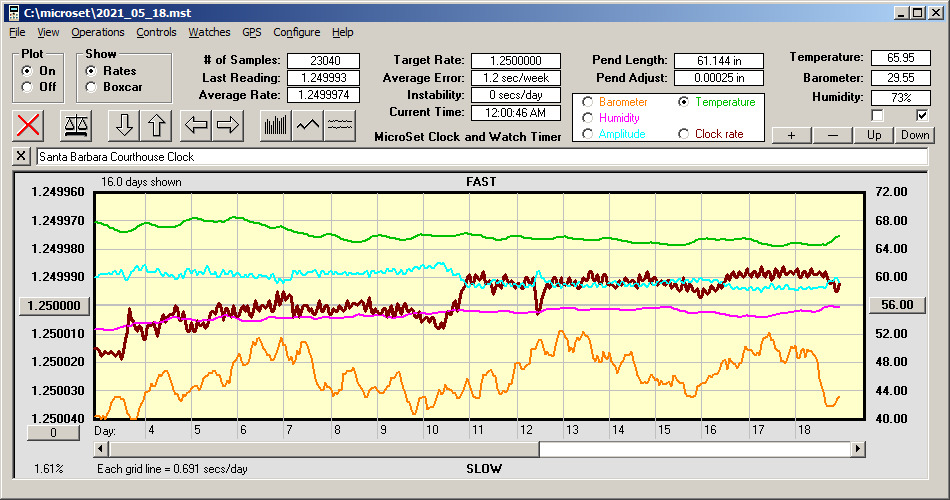Click the left arrow toolbar button
This screenshot has height=500, width=950.
pyautogui.click(x=196, y=125)
